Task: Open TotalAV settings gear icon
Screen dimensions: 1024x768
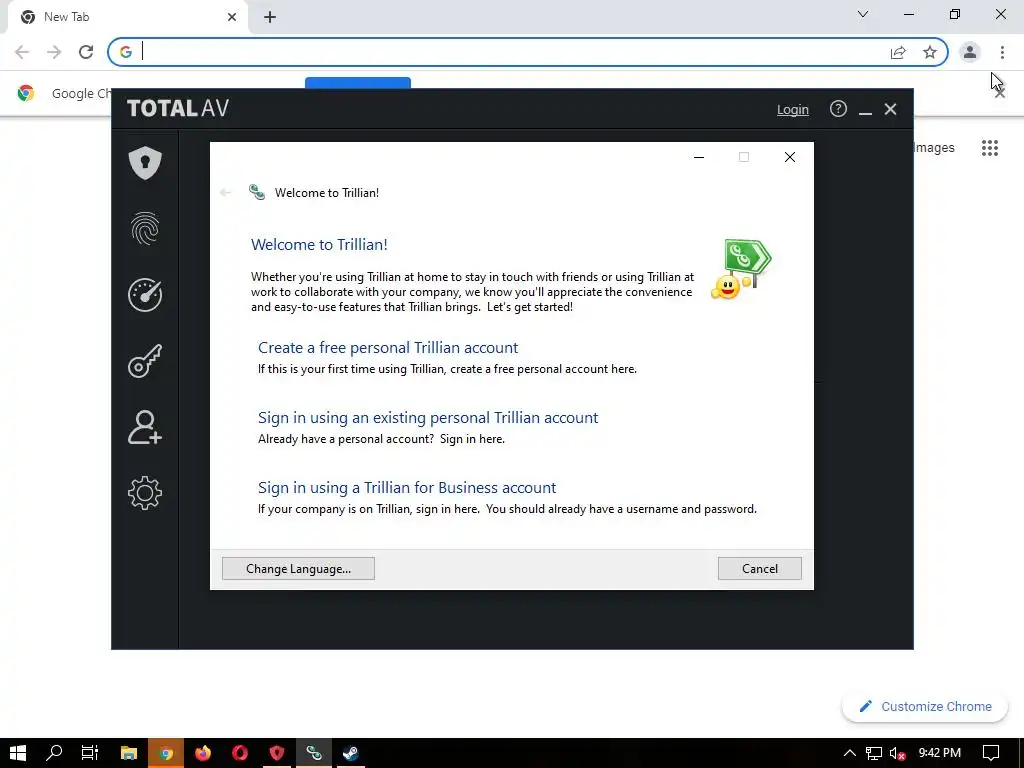Action: [x=145, y=493]
